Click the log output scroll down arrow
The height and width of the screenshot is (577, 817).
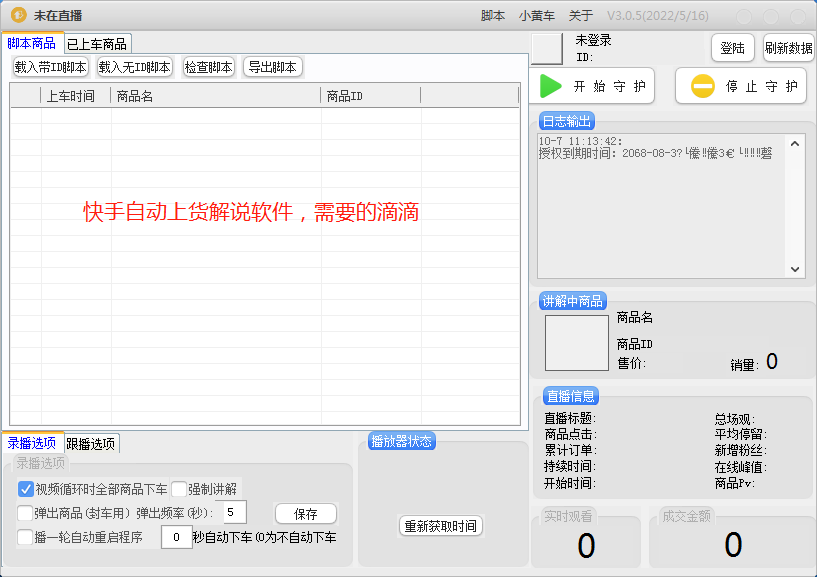click(x=795, y=269)
